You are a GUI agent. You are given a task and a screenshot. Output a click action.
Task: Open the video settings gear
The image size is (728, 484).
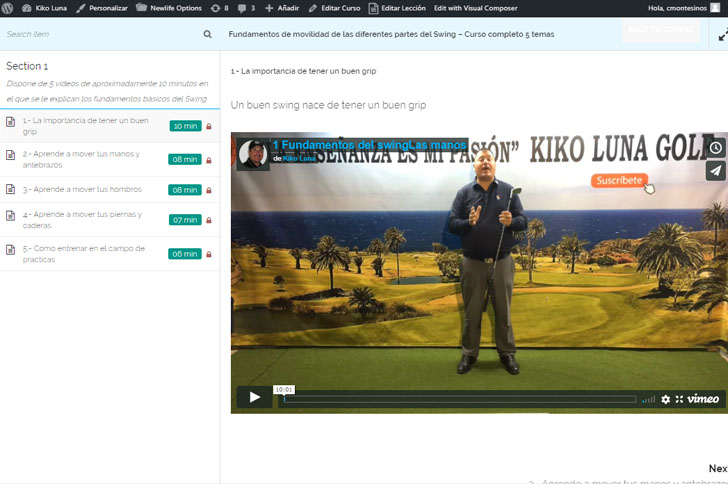(666, 399)
